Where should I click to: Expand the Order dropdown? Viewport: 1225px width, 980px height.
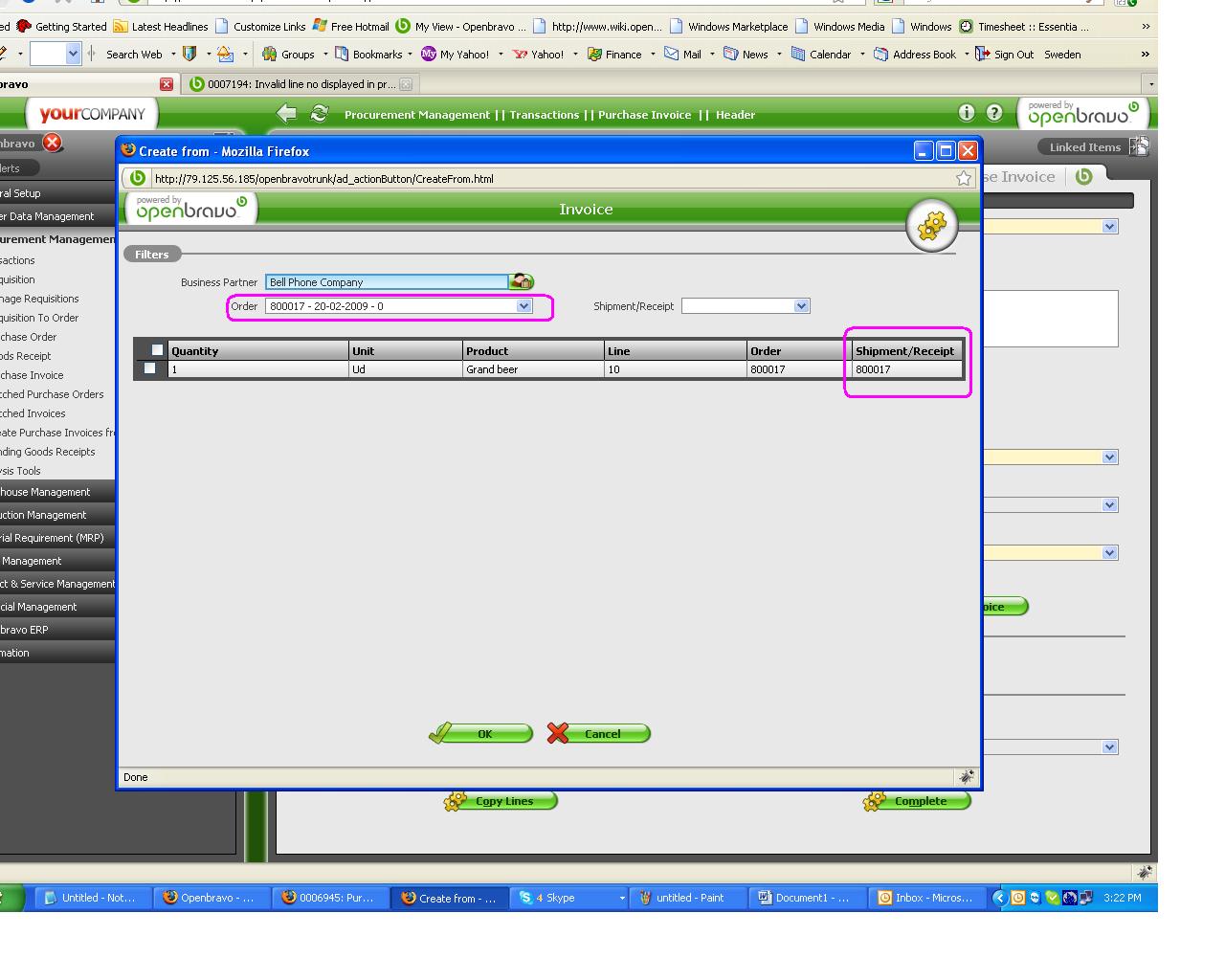523,306
